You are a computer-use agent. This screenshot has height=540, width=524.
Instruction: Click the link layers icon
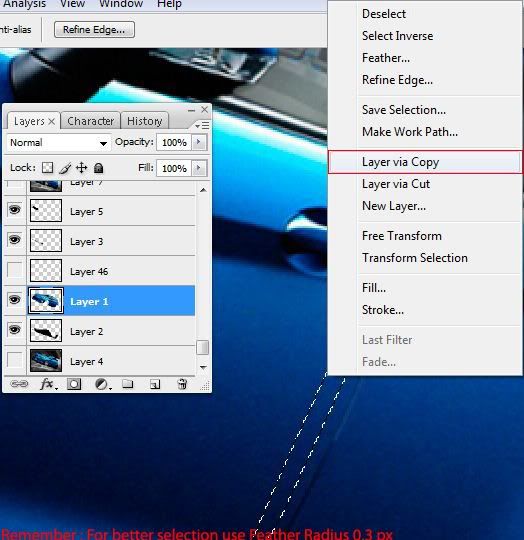click(x=19, y=384)
